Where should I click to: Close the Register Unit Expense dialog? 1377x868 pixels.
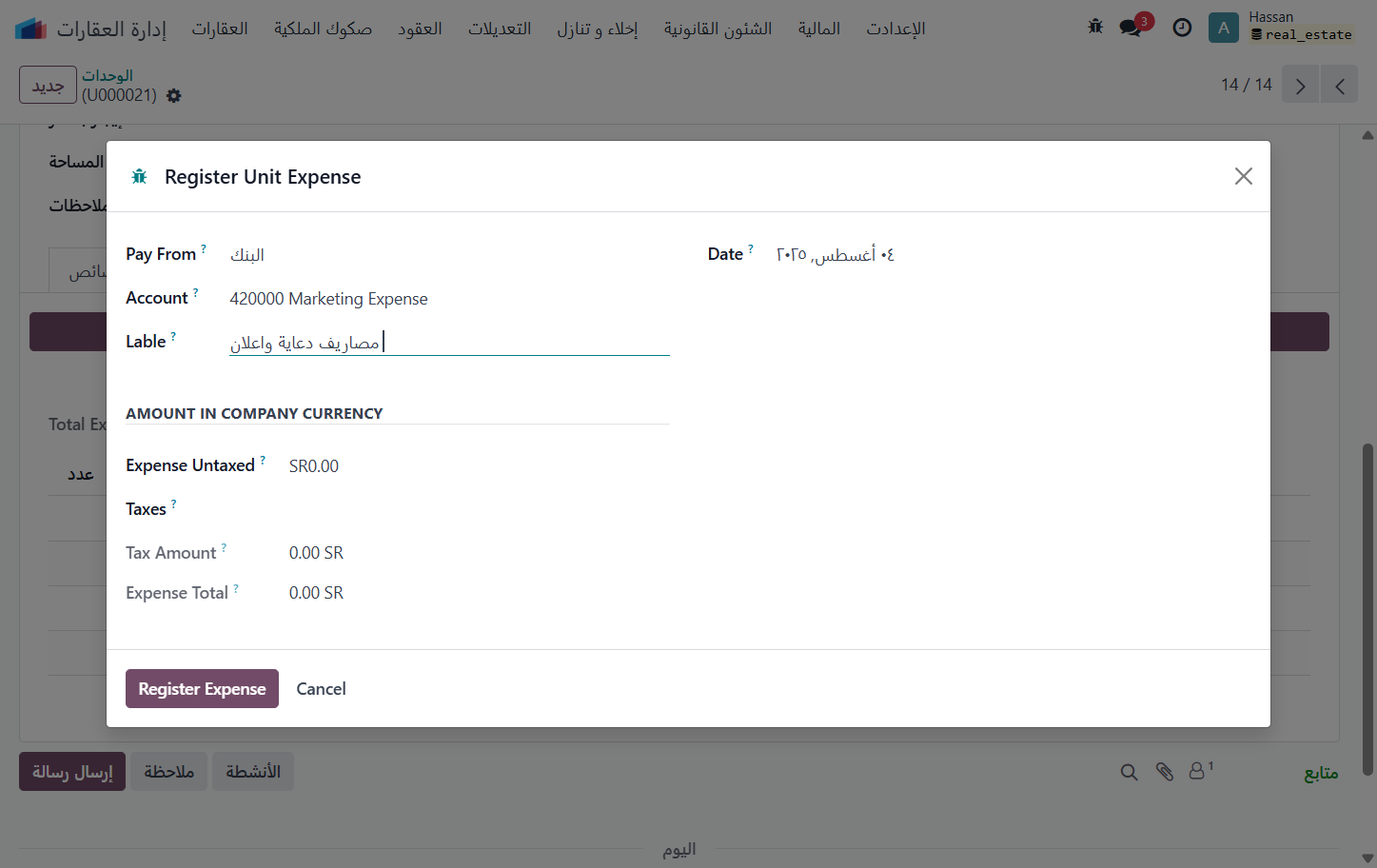(x=1243, y=176)
